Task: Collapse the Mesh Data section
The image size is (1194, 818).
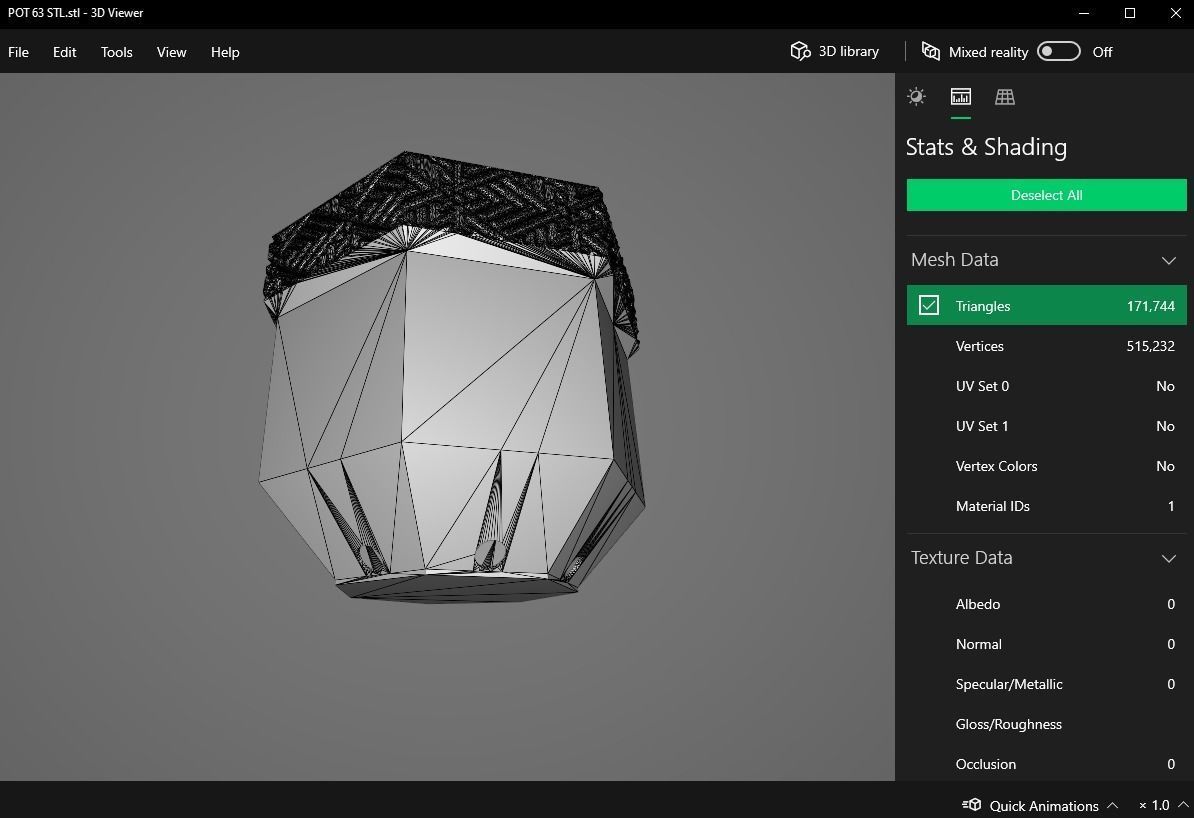Action: (1169, 260)
